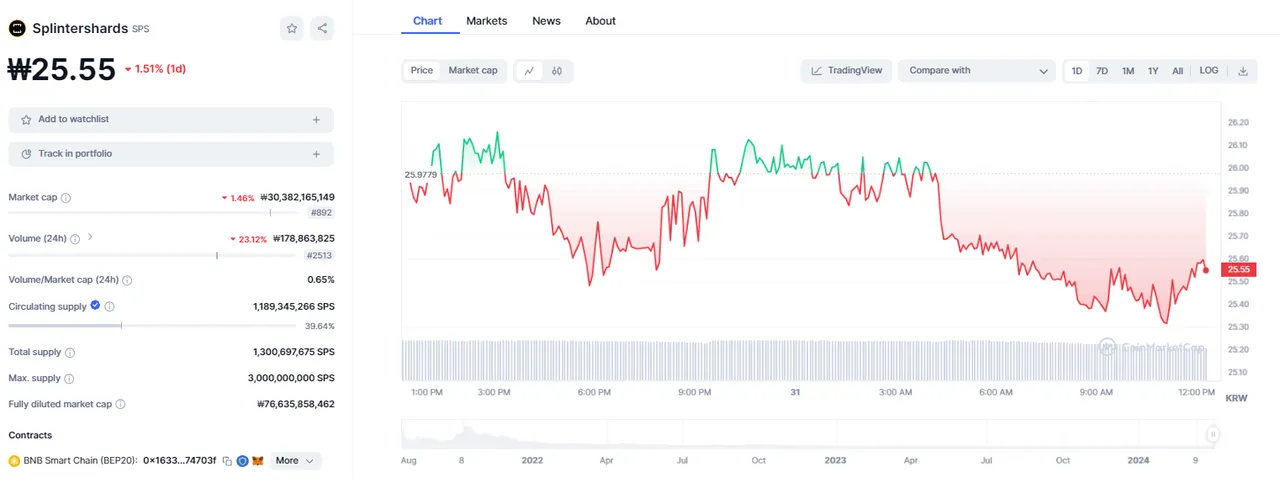Click info icon next to Total supply
Image resolution: width=1280 pixels, height=479 pixels.
70,352
